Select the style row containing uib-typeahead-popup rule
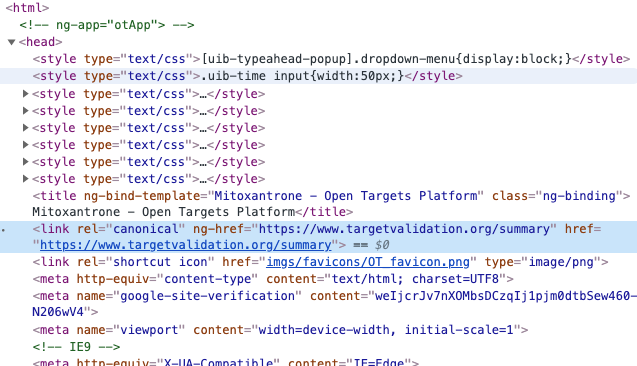The height and width of the screenshot is (366, 637). 332,59
